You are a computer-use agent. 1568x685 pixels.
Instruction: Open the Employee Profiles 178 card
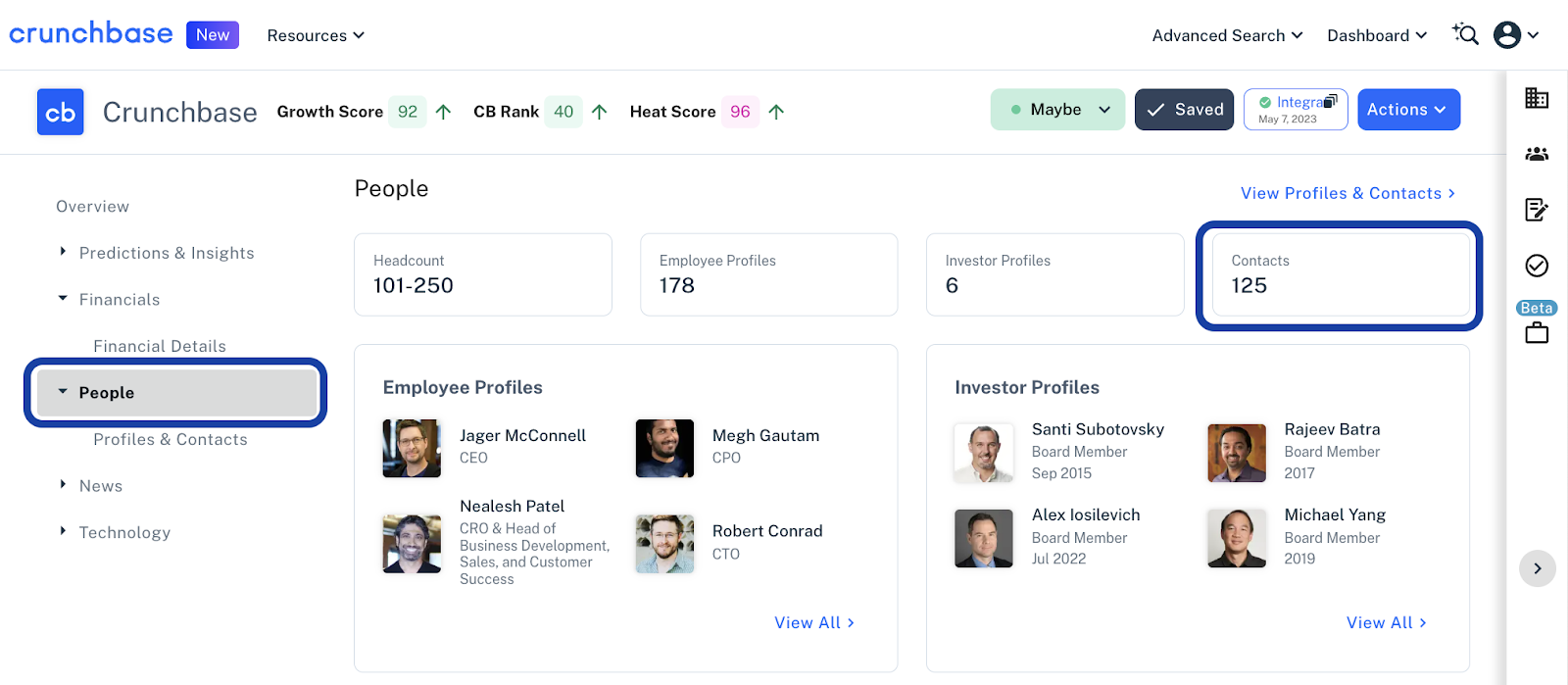pyautogui.click(x=769, y=274)
